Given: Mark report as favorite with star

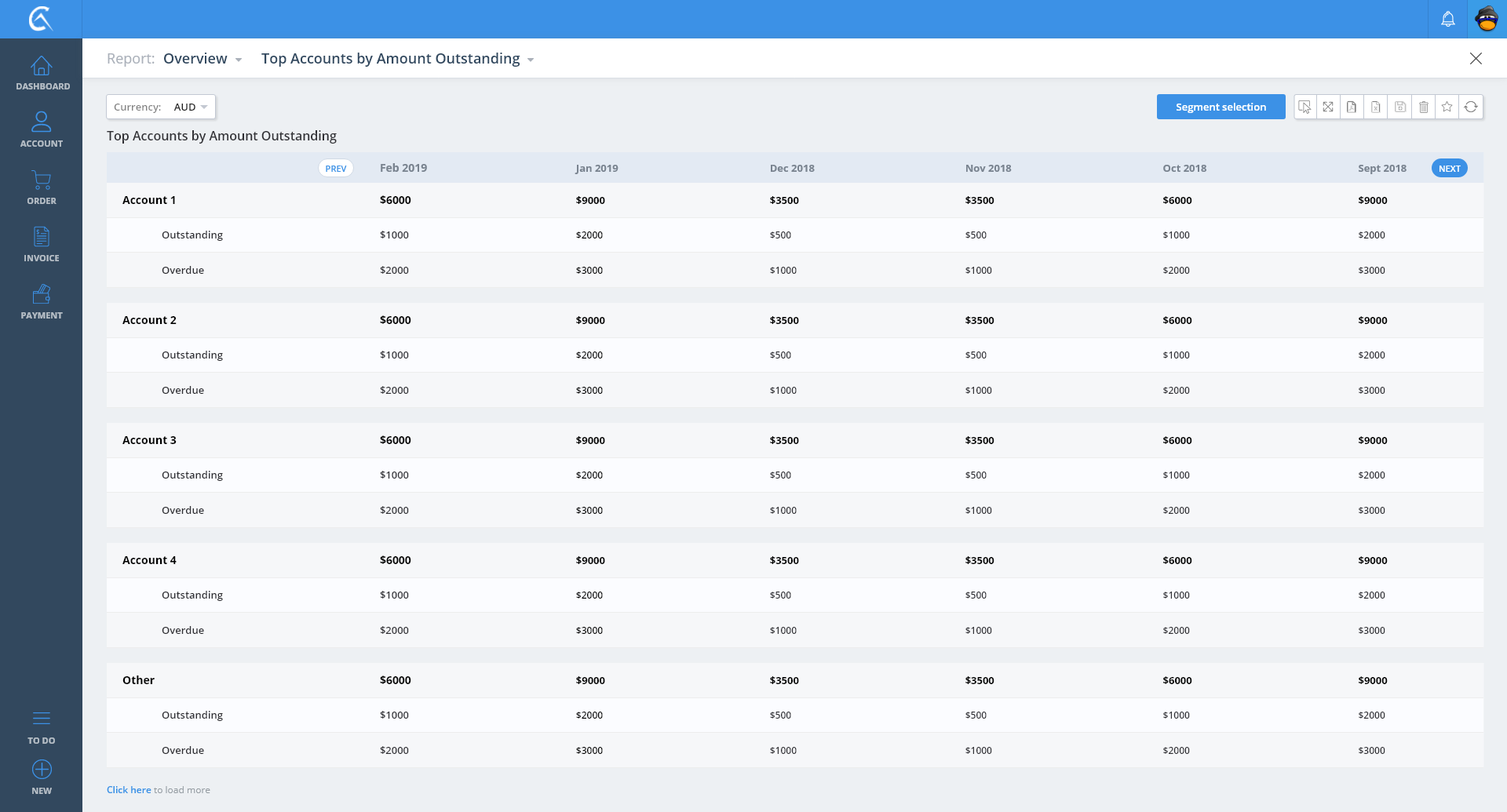Looking at the screenshot, I should tap(1447, 107).
